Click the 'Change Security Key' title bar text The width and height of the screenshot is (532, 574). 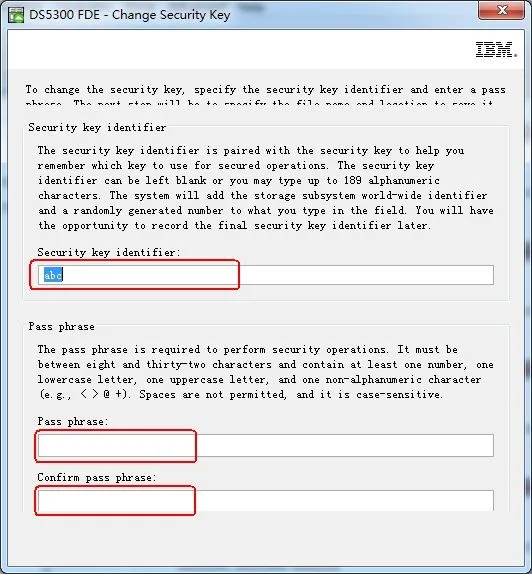171,15
